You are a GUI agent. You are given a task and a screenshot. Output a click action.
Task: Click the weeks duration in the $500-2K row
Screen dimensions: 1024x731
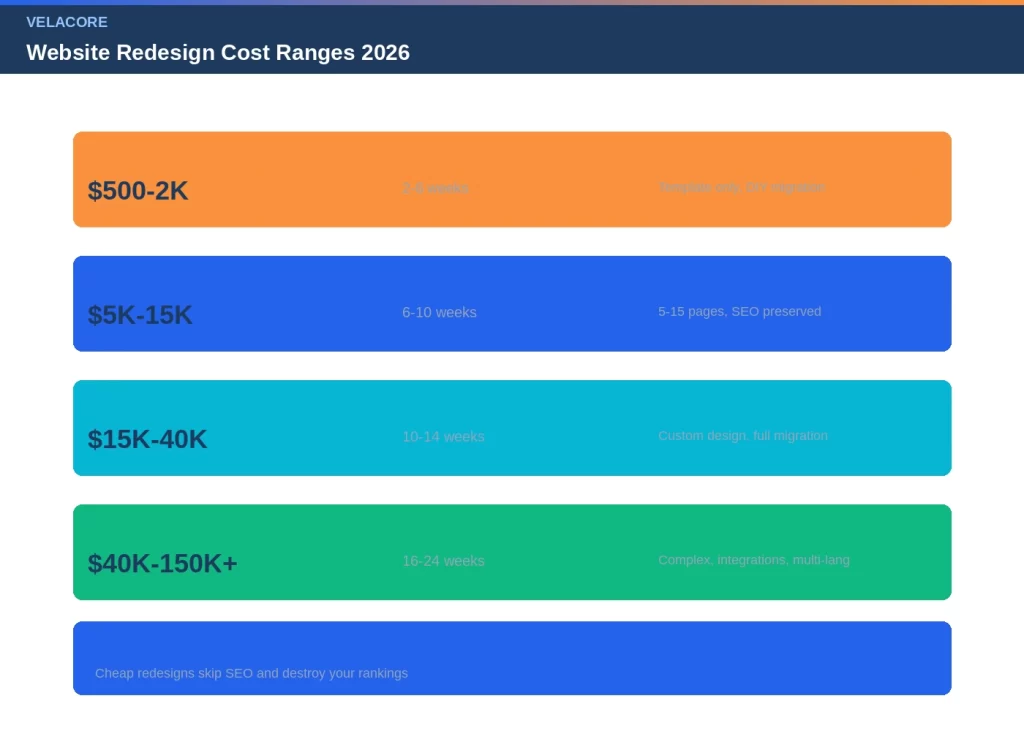point(435,188)
